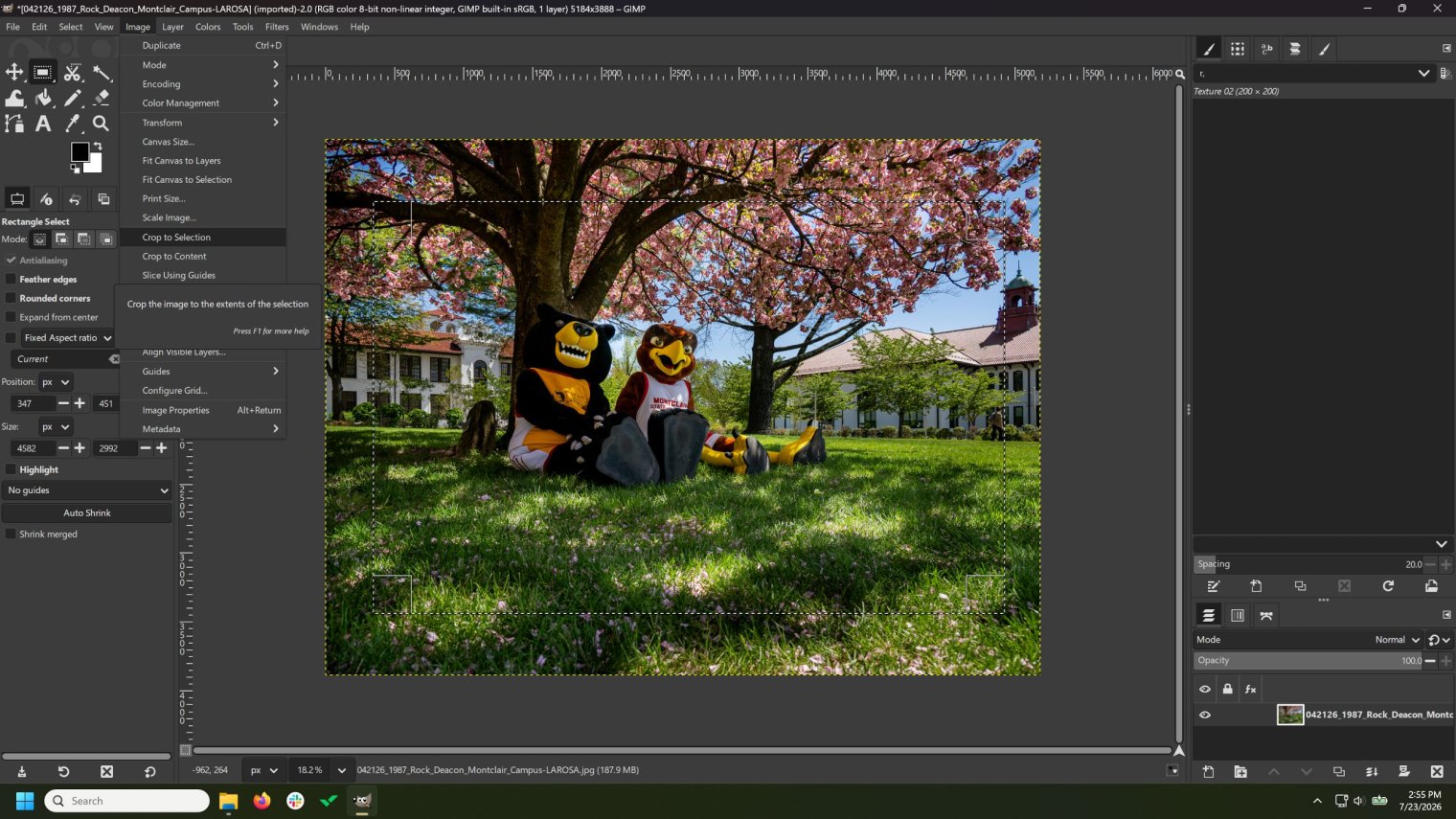Adjust the brush Spacing slider
The width and height of the screenshot is (1456, 819).
(x=1307, y=564)
